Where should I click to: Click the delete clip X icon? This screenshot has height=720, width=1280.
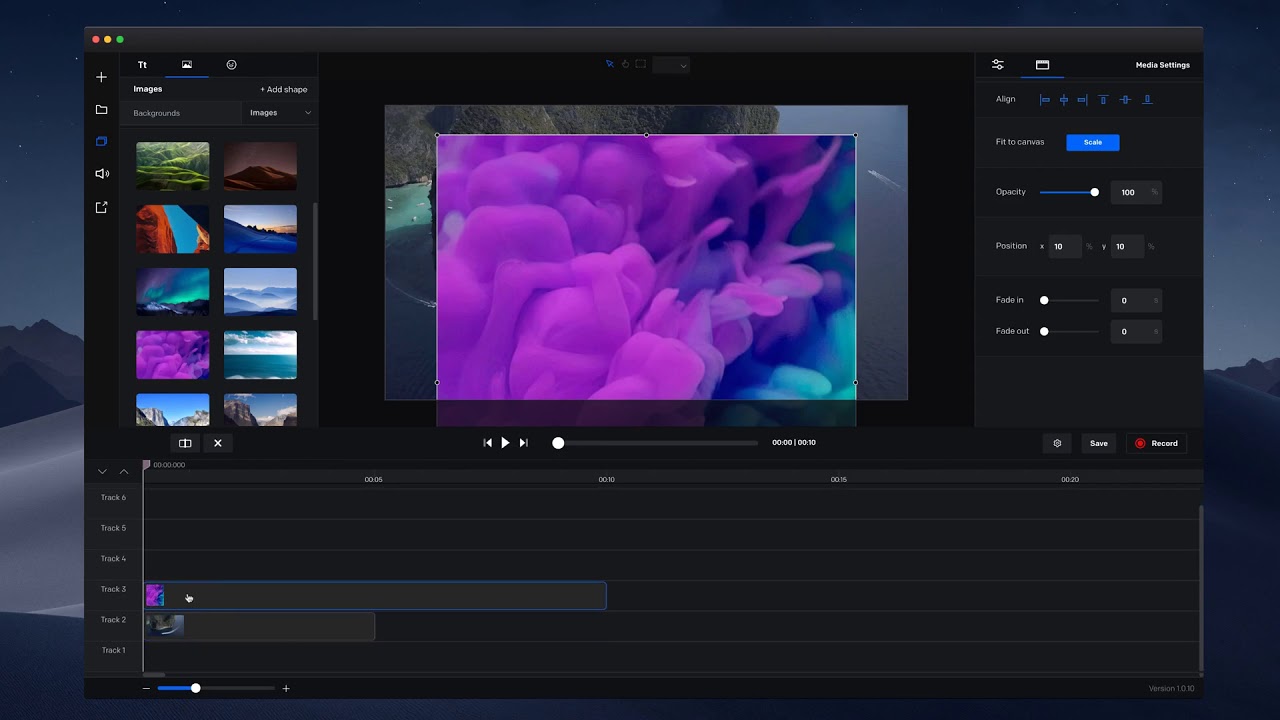tap(217, 443)
